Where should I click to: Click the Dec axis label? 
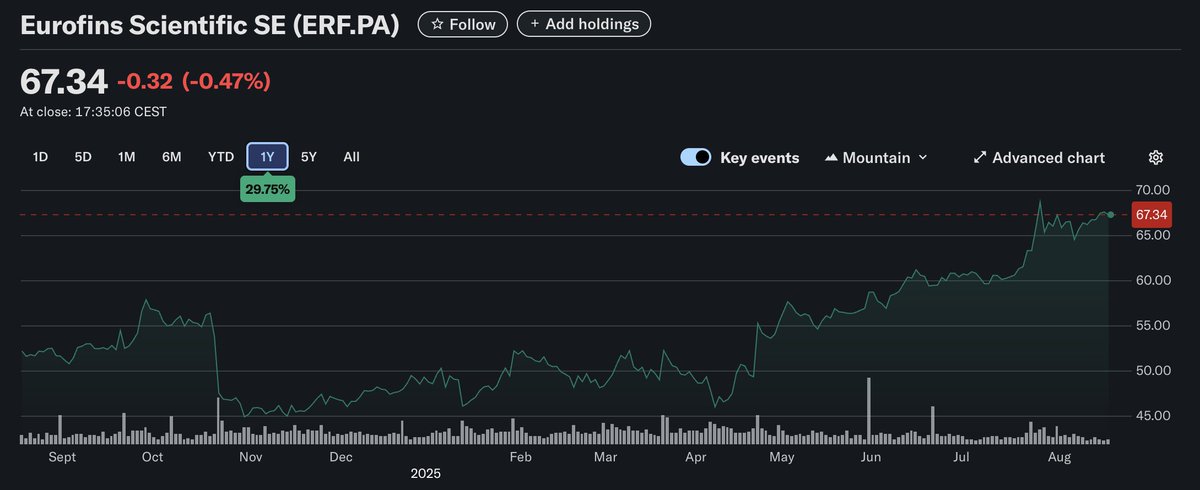tap(340, 457)
